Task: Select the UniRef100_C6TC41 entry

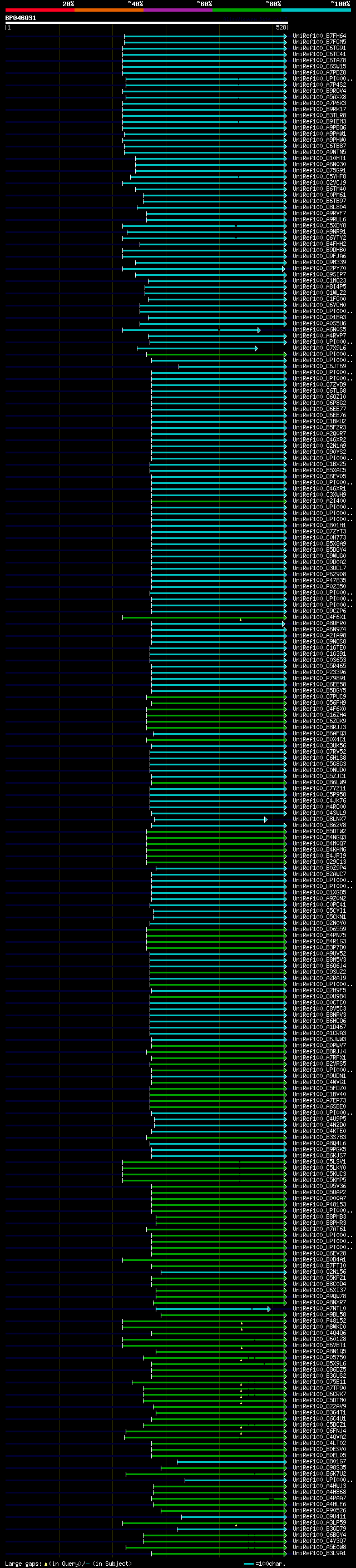Action: click(319, 54)
